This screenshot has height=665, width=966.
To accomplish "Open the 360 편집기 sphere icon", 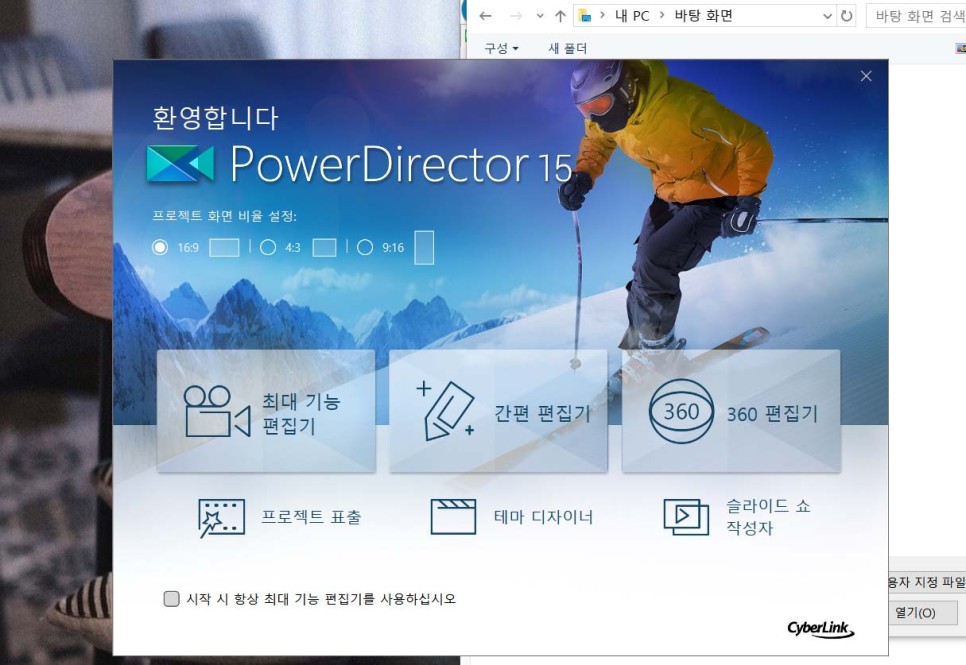I will pos(681,409).
